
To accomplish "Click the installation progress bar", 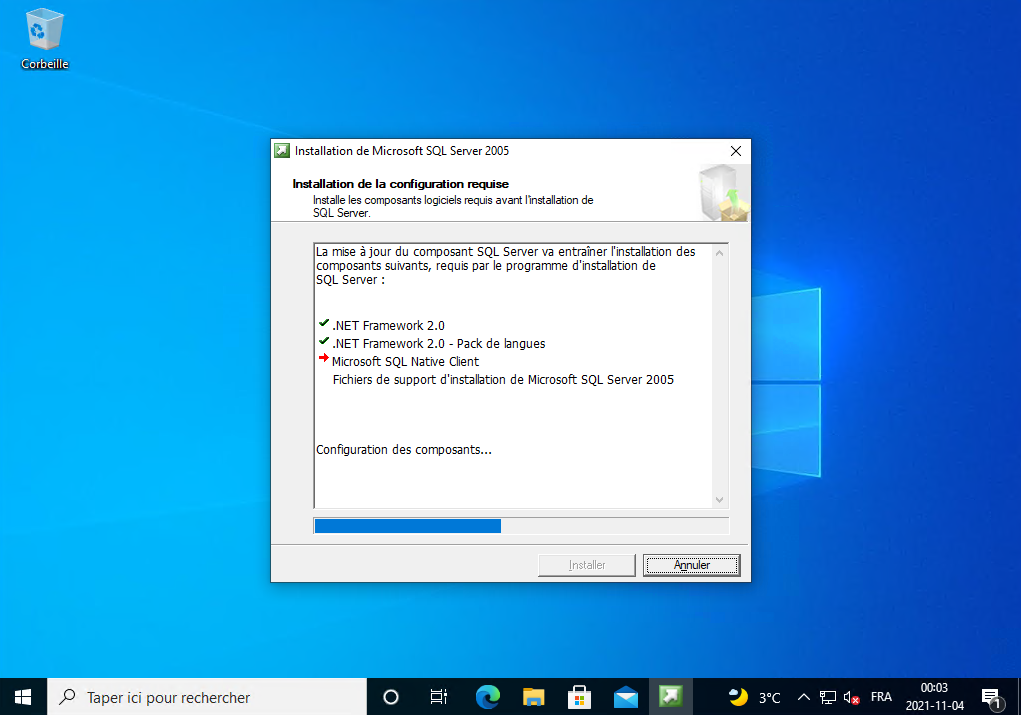I will tap(521, 526).
